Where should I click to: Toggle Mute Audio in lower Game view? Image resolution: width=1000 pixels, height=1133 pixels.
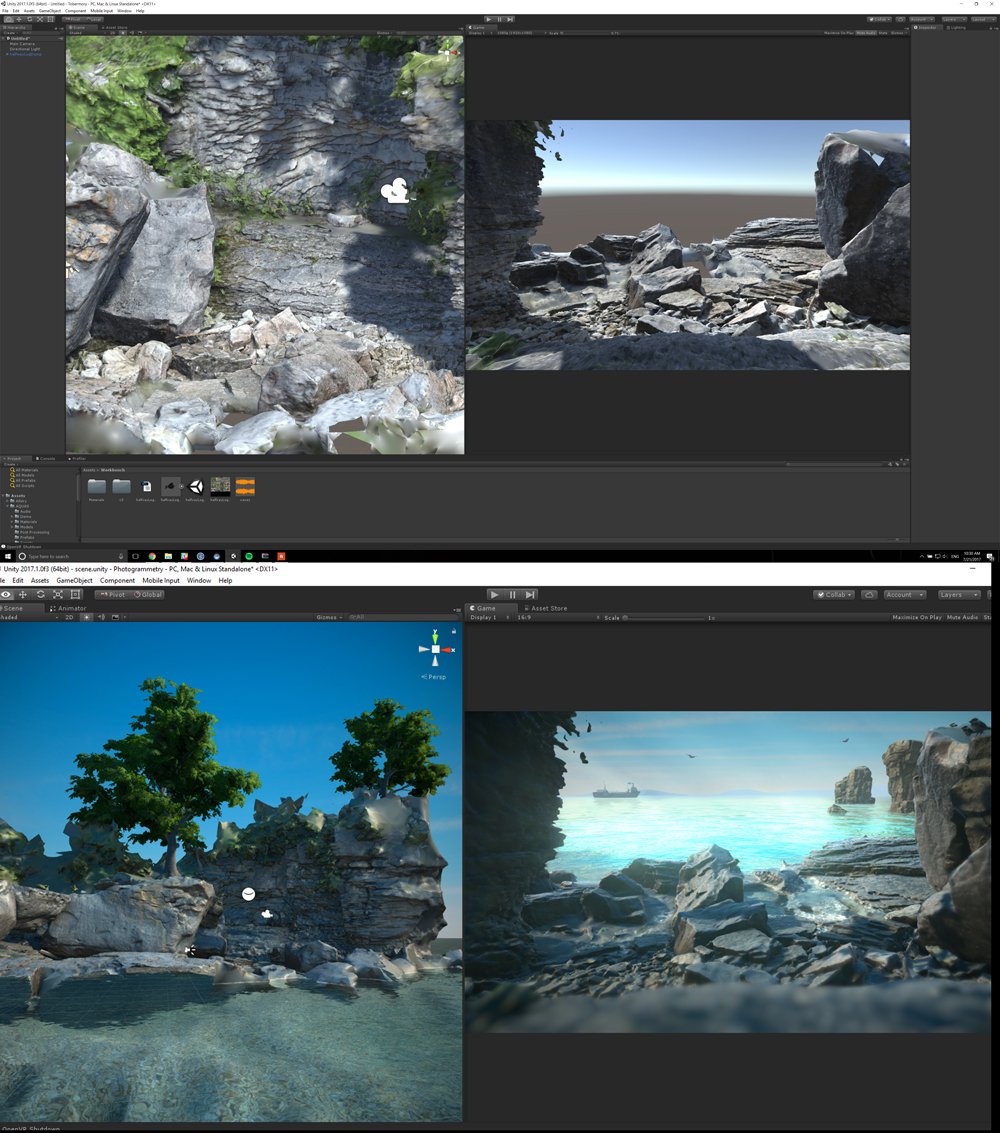point(962,618)
